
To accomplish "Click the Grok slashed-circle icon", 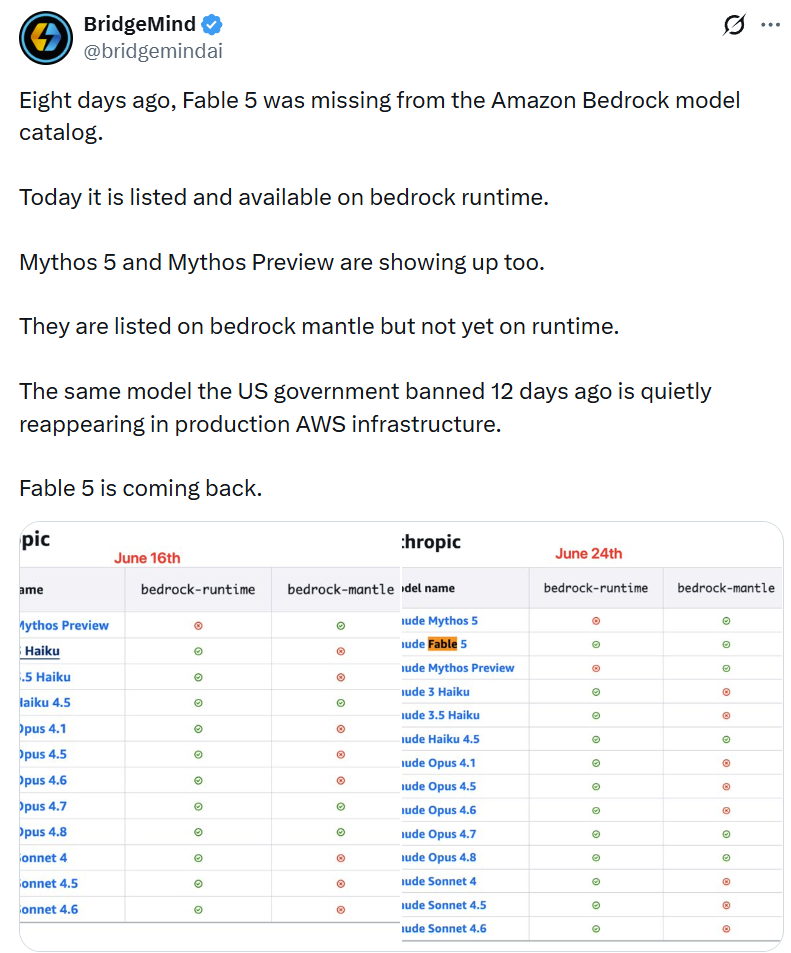I will point(734,25).
